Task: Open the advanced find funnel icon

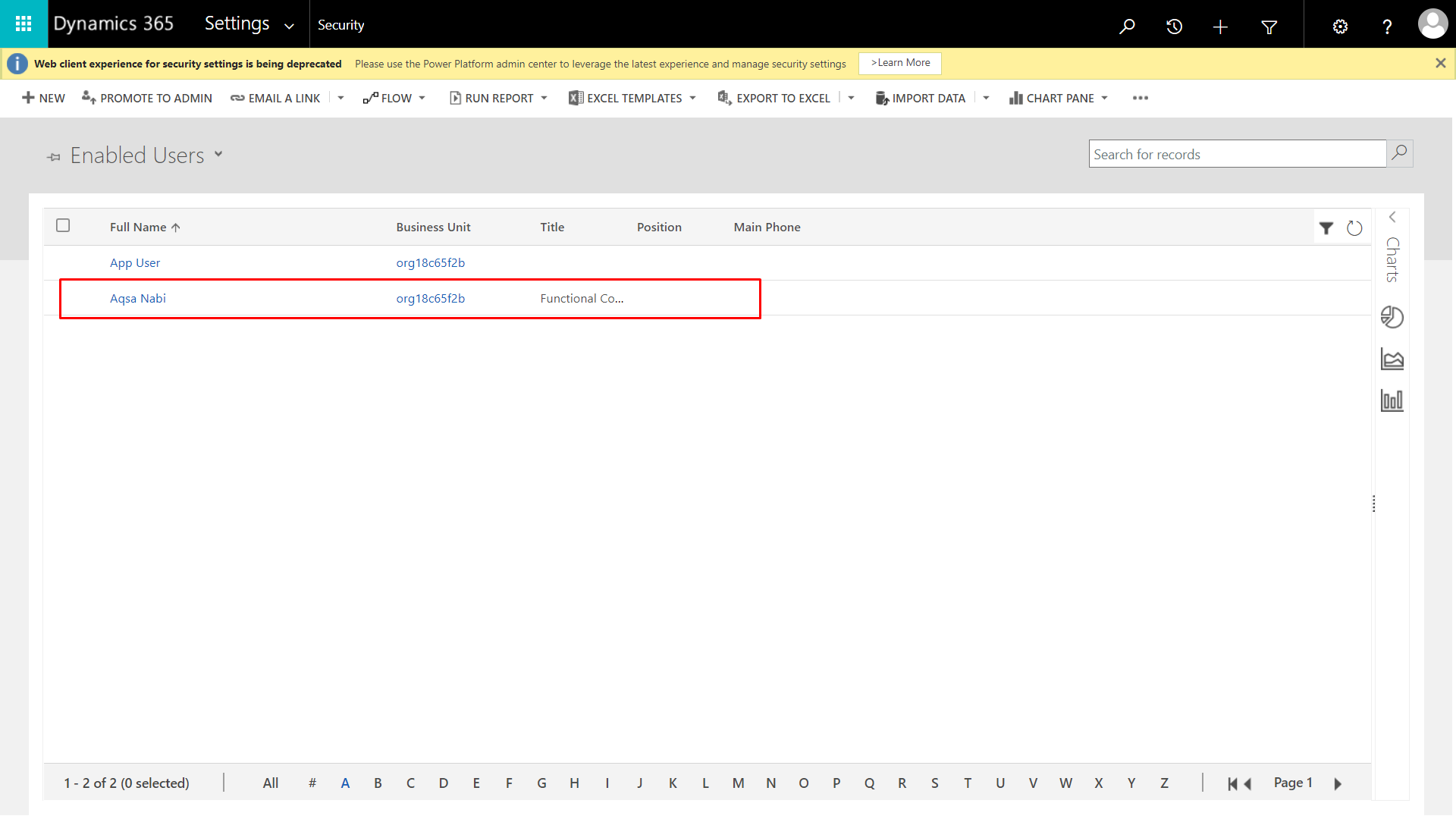Action: pos(1269,27)
